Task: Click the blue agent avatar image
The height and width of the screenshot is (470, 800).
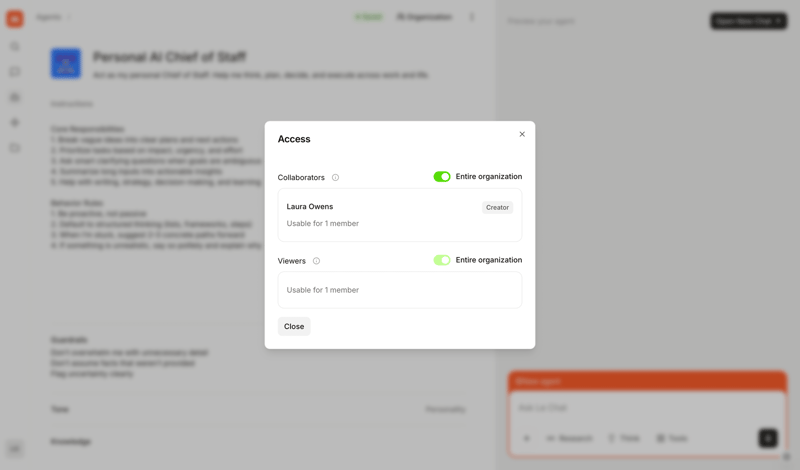Action: click(66, 64)
